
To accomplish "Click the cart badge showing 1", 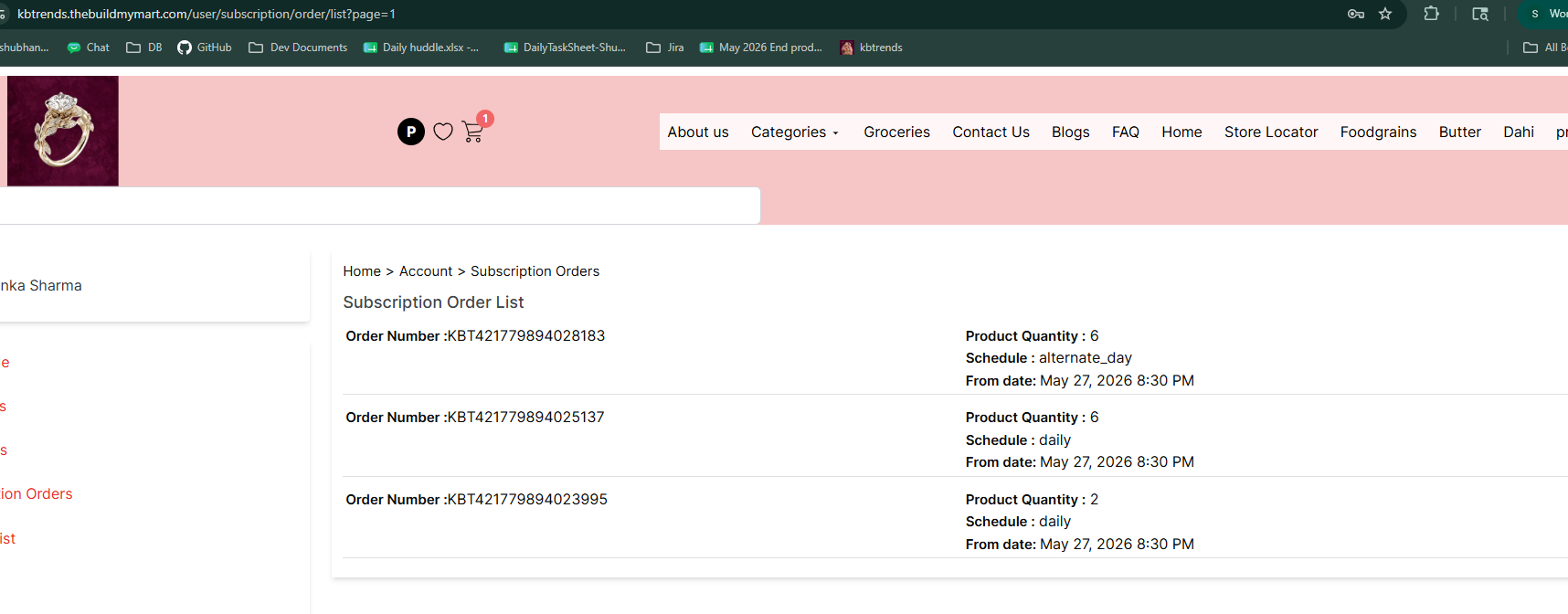I will coord(485,119).
